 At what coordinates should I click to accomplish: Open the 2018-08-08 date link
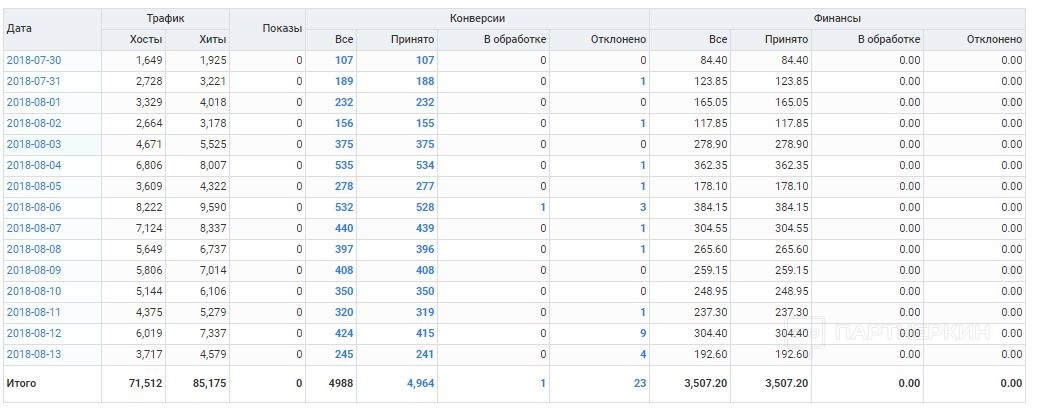[34, 250]
